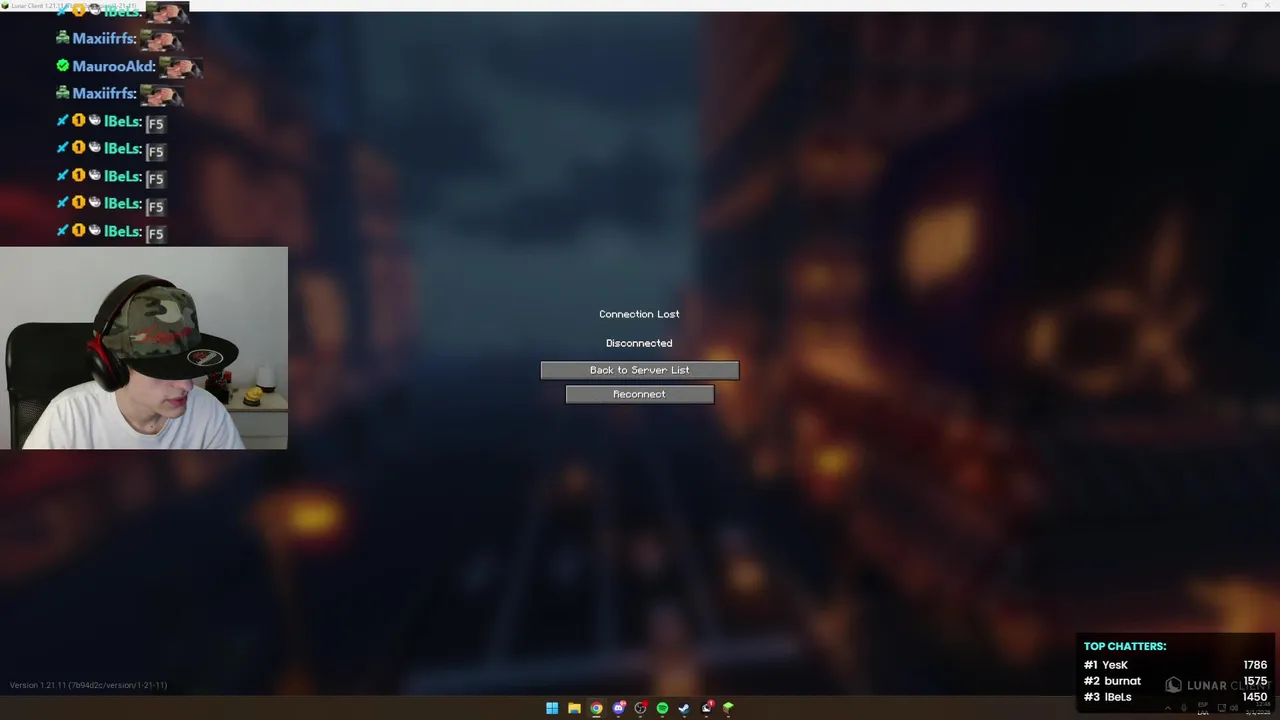Click the taskbar icon with the red badge showing 1
Viewport: 1280px width, 720px height.
(x=707, y=708)
